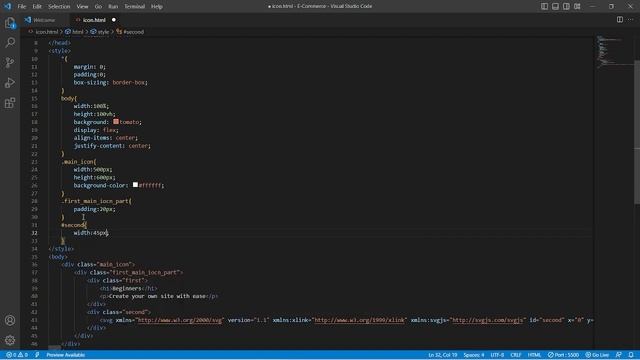
Task: Open the Help menu
Action: [157, 7]
